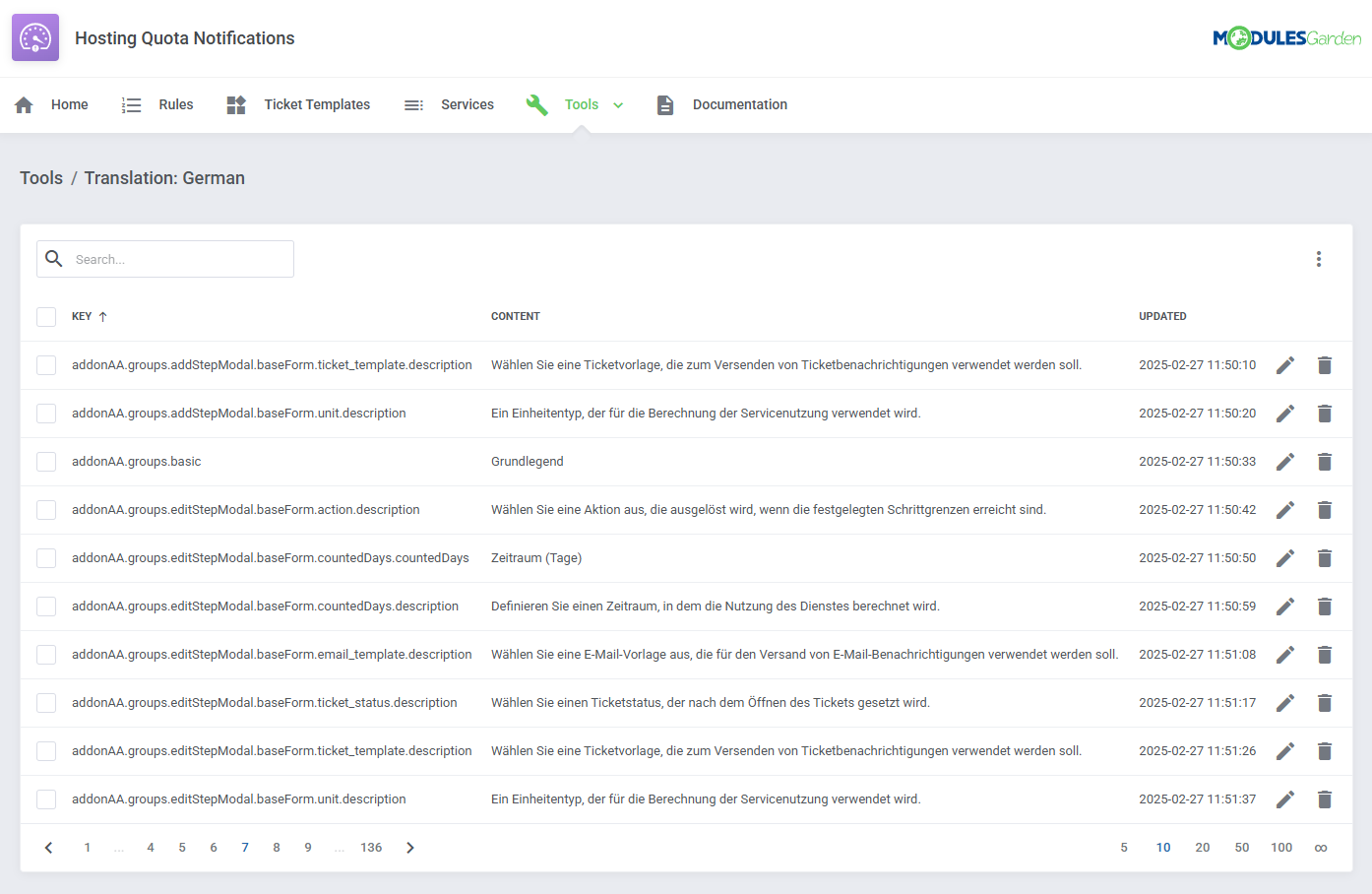This screenshot has width=1372, height=894.
Task: Show 50 entries per page
Action: click(1242, 847)
